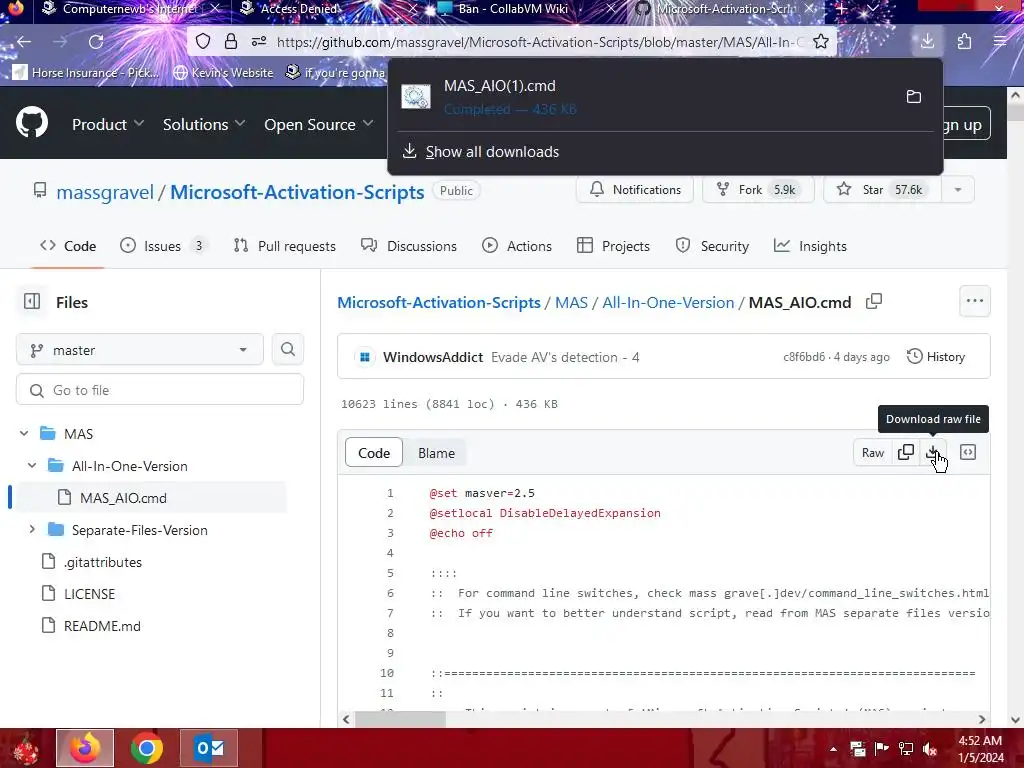The height and width of the screenshot is (768, 1024).
Task: Click the horizontal code scrollbar thumb
Action: tap(400, 719)
